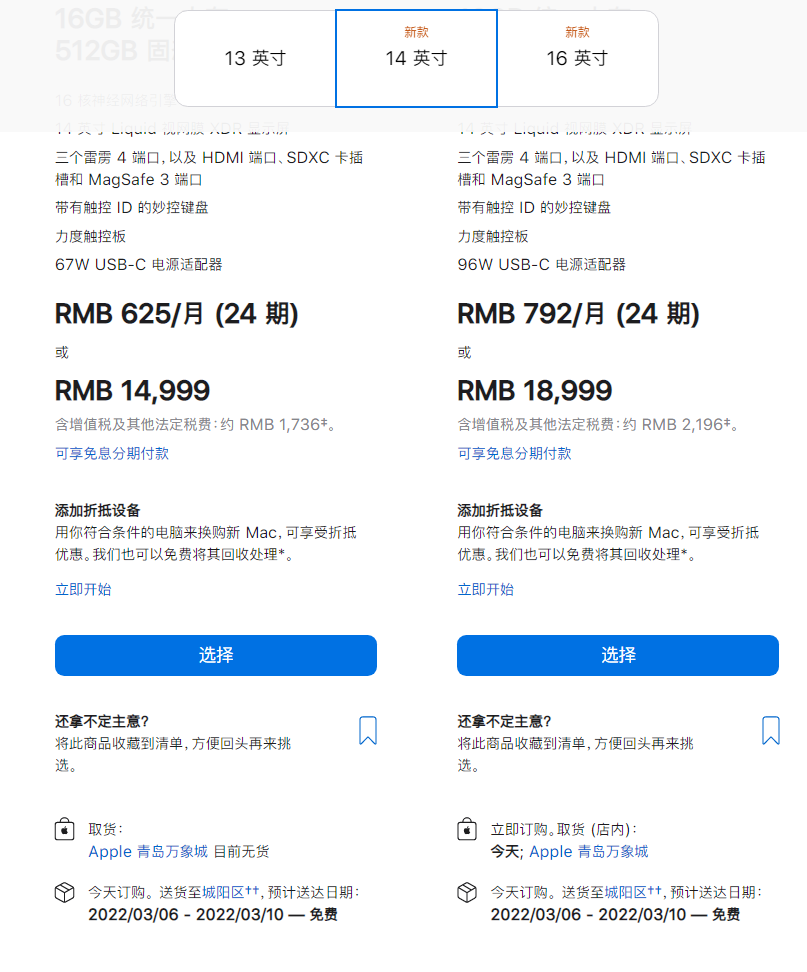Change 城阳区 delivery area for RMB 18,999 model
The image size is (807, 972).
pos(626,892)
